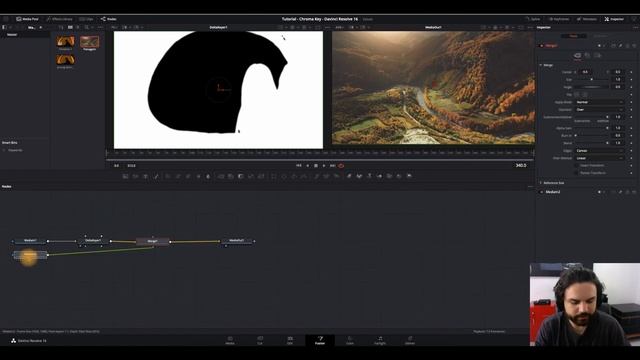The image size is (640, 360).
Task: Add a pEmitter particle tool
Action: pyautogui.click(x=316, y=176)
